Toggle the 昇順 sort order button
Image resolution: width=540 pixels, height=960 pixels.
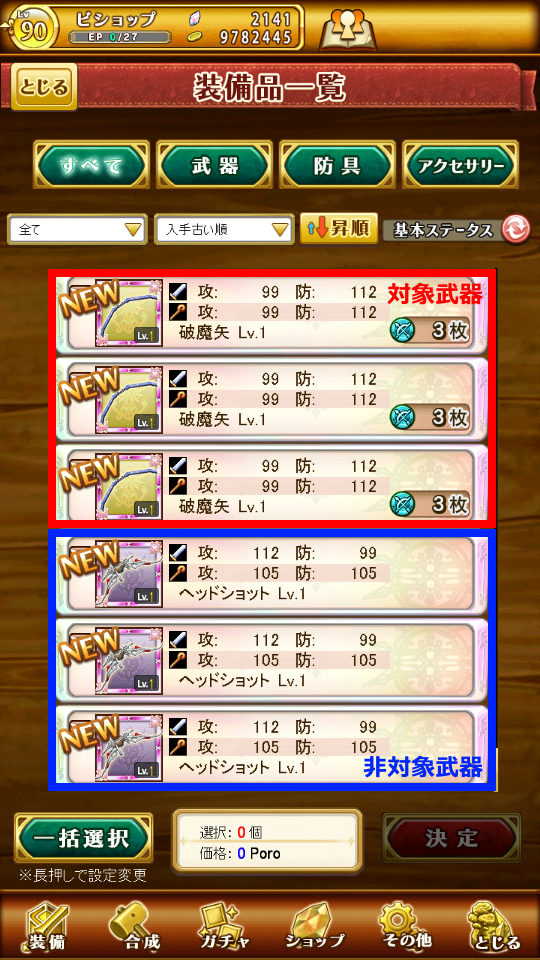[339, 228]
